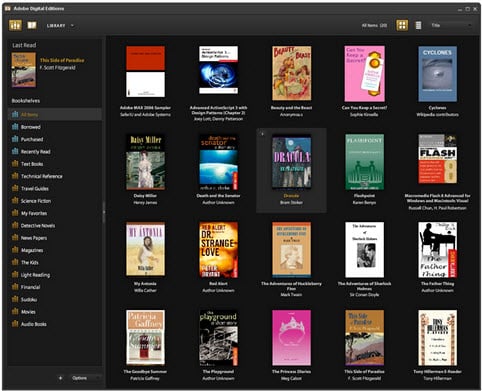This screenshot has height=391, width=482.
Task: Select Technical Reference bookshelf icon
Action: [15, 176]
